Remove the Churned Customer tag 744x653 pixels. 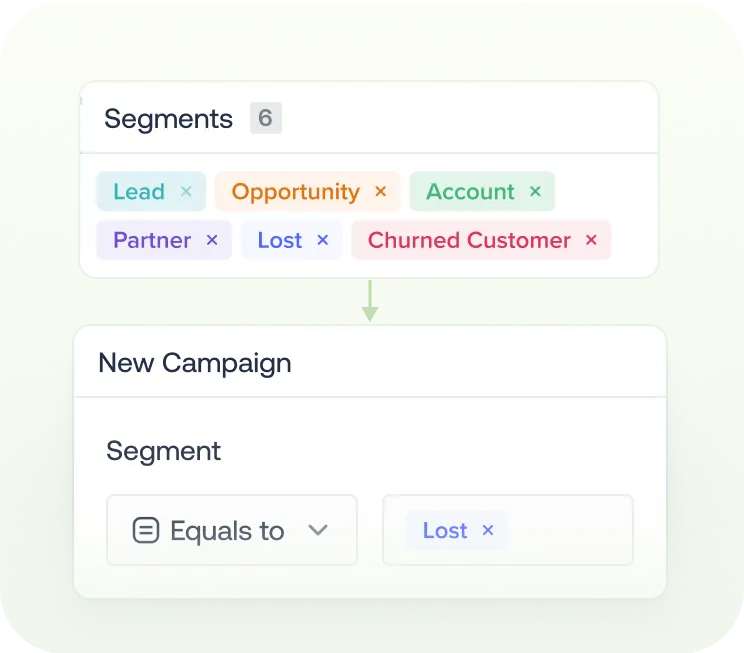(591, 240)
